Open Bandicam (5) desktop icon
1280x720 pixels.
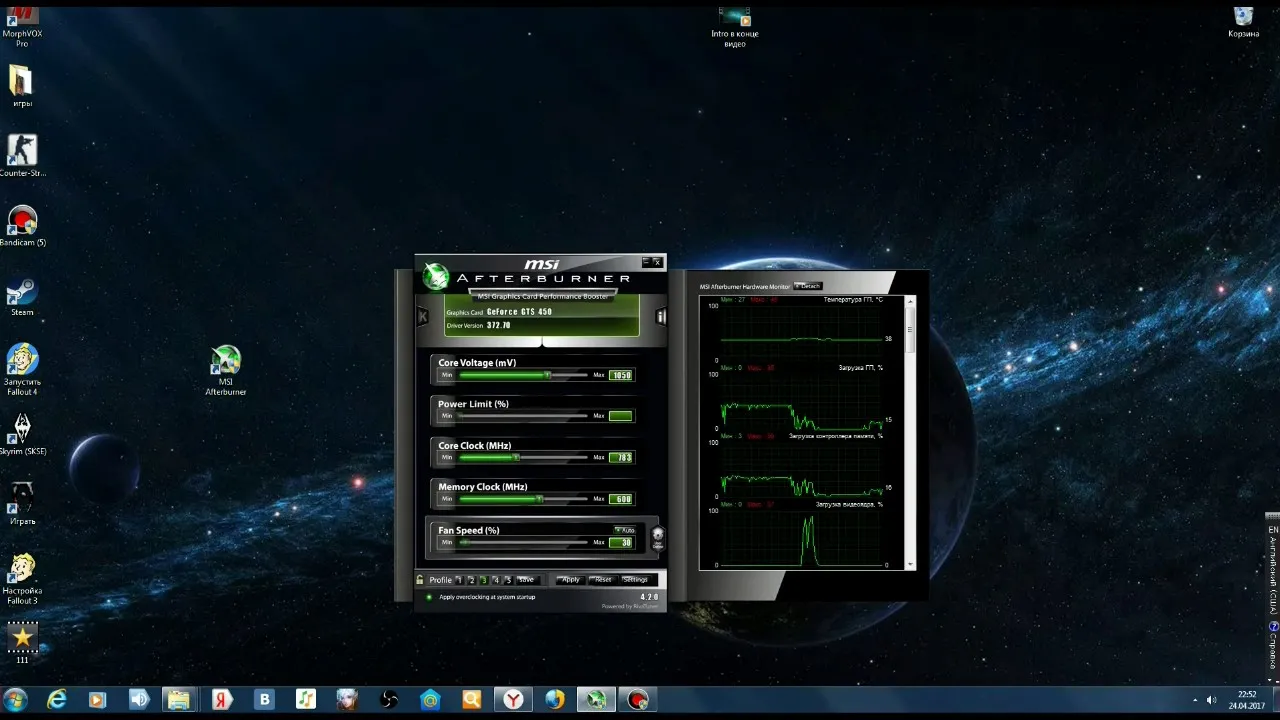point(22,227)
